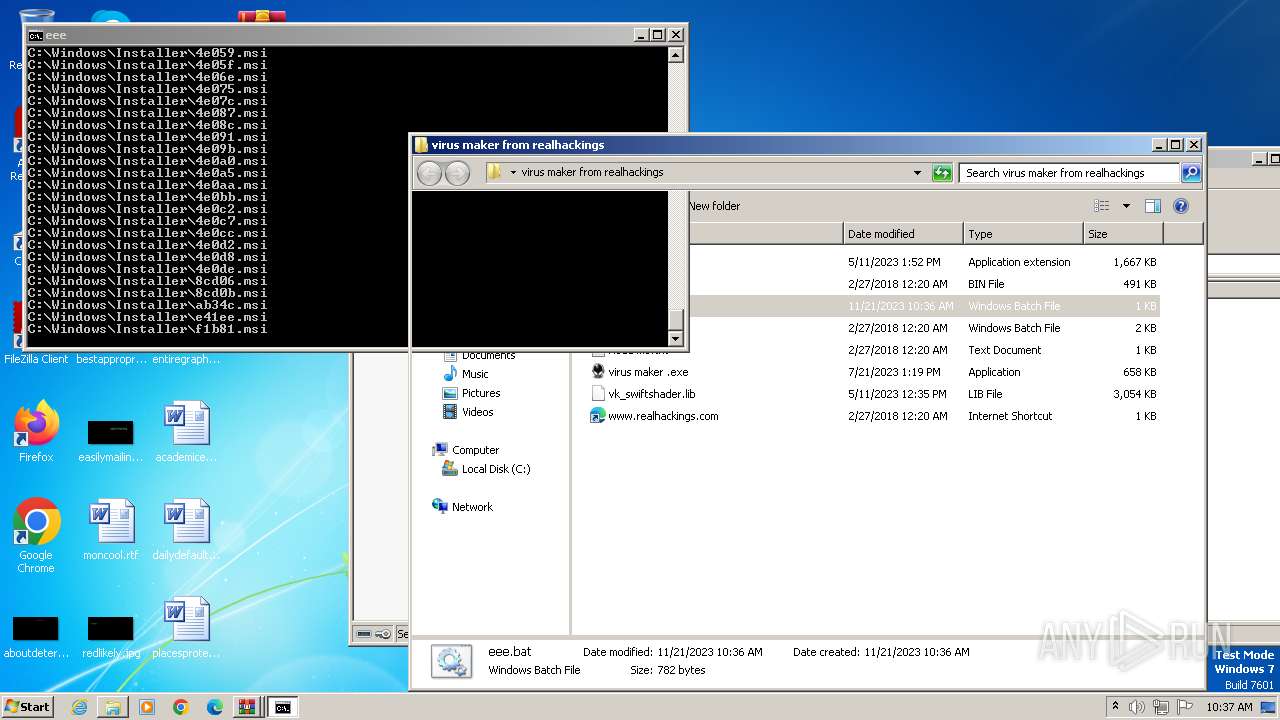Click Search virus maker from realhackings field
1280x720 pixels.
(1068, 173)
